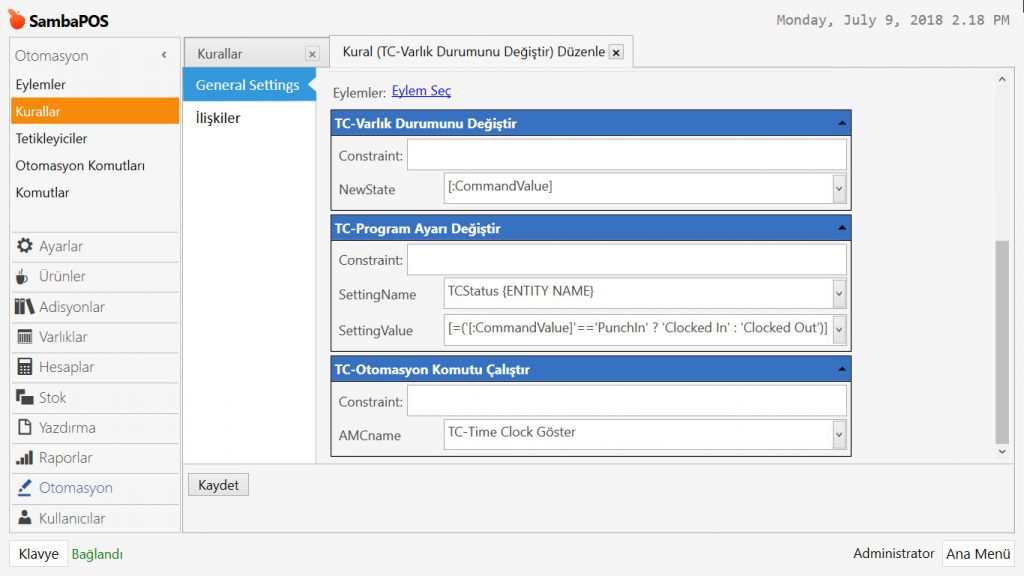Select İlişkiler in the settings list
1024x576 pixels.
[217, 118]
